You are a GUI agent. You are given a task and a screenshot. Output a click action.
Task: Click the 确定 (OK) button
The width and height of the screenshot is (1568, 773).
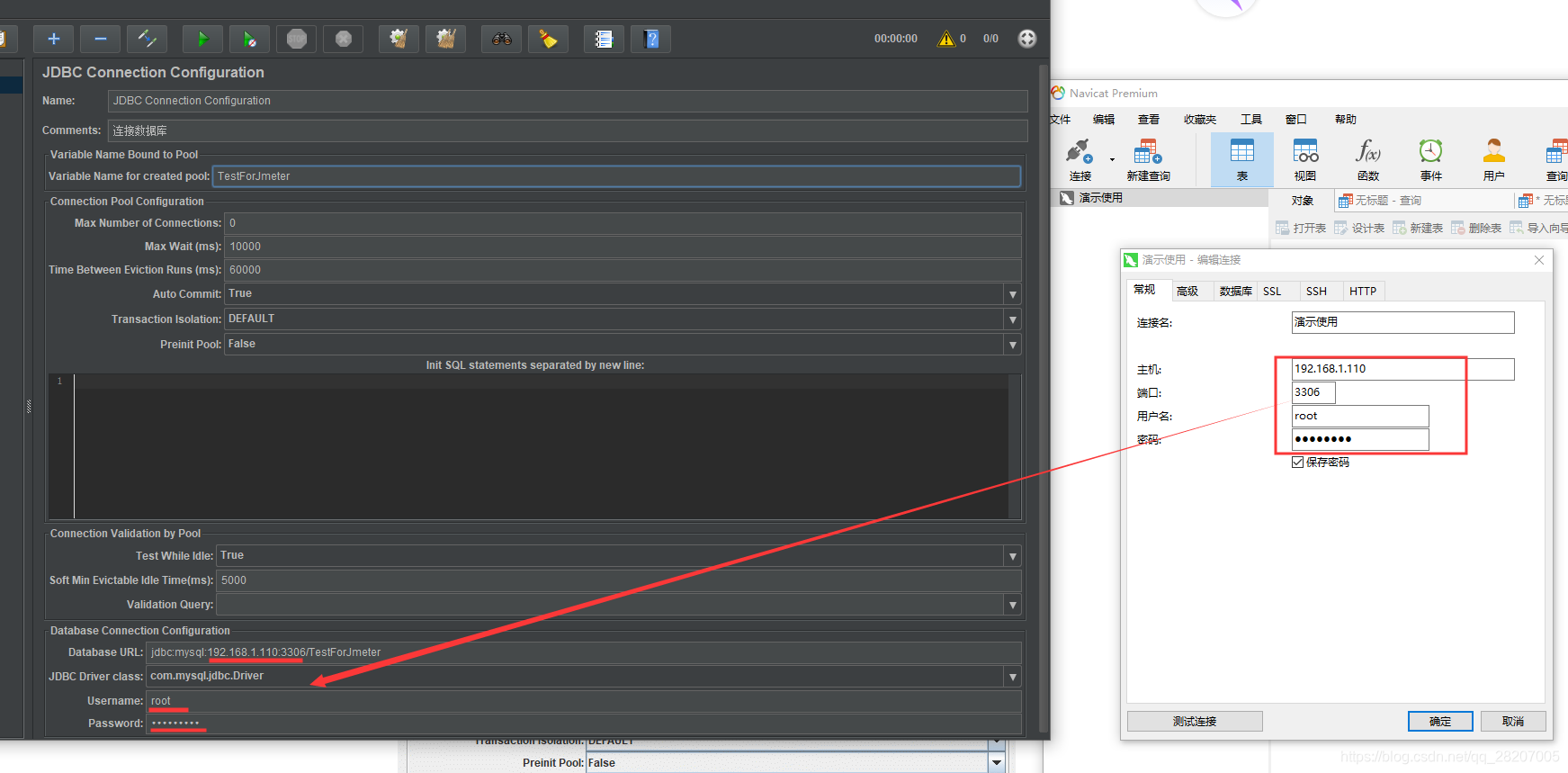1440,722
